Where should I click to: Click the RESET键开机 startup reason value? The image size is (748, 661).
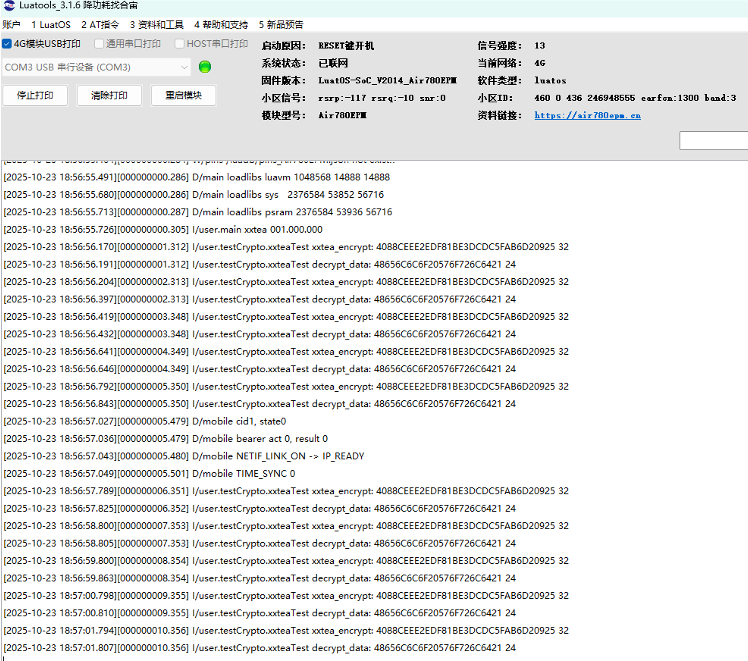(346, 46)
